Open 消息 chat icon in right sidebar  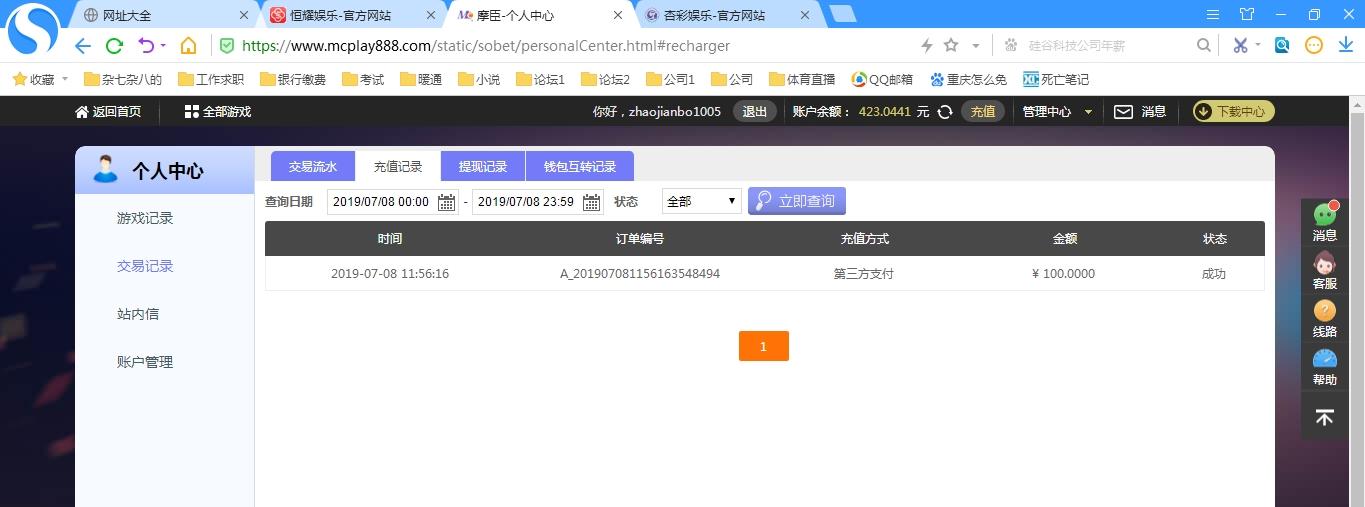click(x=1325, y=222)
